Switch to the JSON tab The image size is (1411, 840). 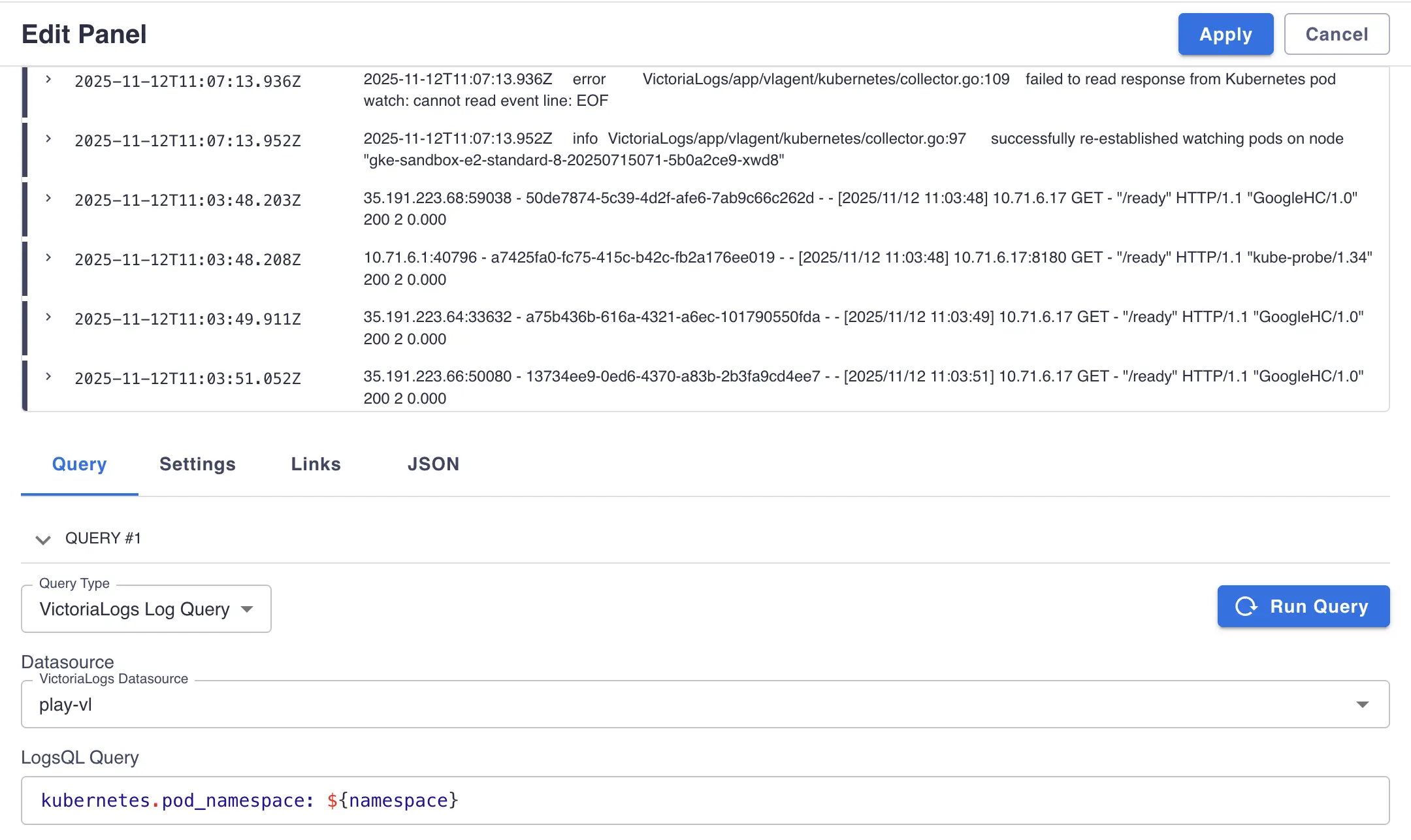tap(433, 464)
